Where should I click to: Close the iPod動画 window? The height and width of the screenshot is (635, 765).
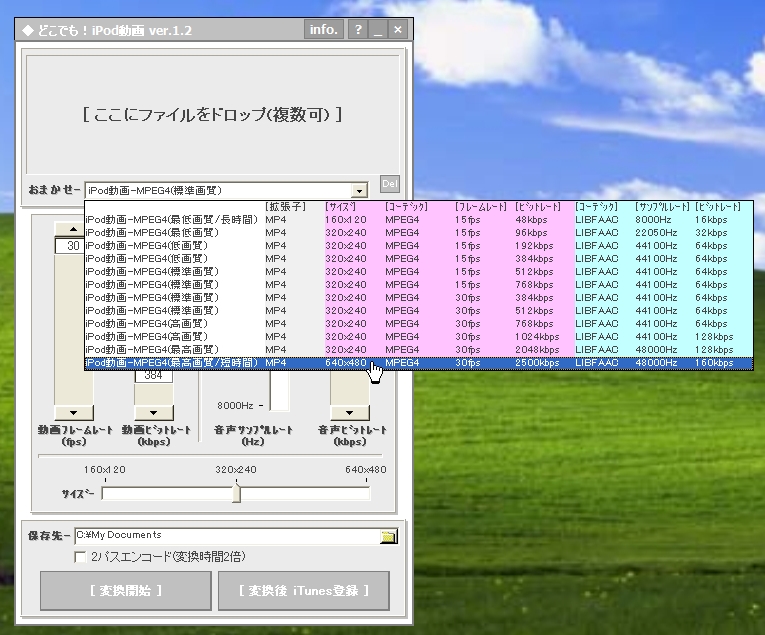pyautogui.click(x=398, y=30)
